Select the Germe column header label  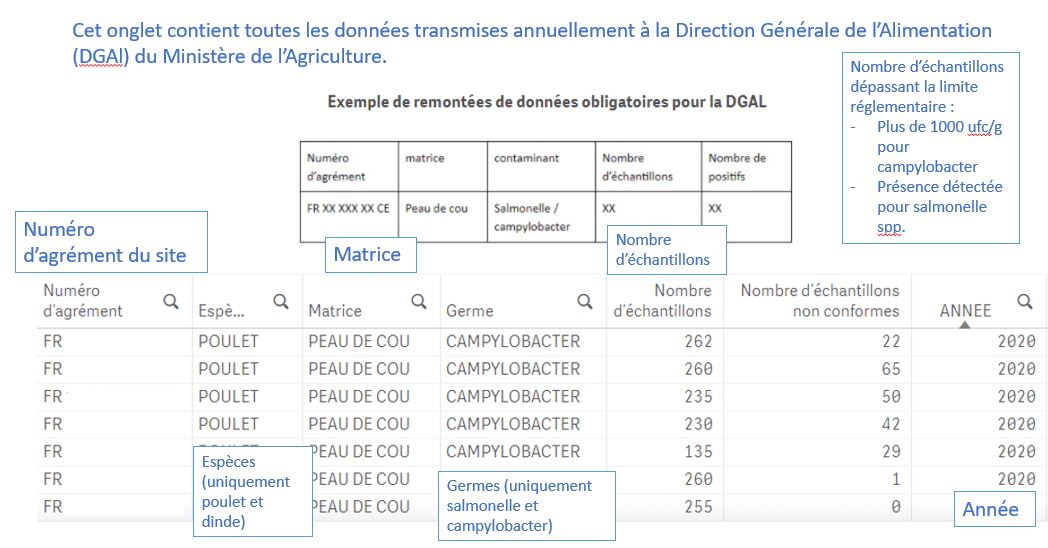[470, 311]
